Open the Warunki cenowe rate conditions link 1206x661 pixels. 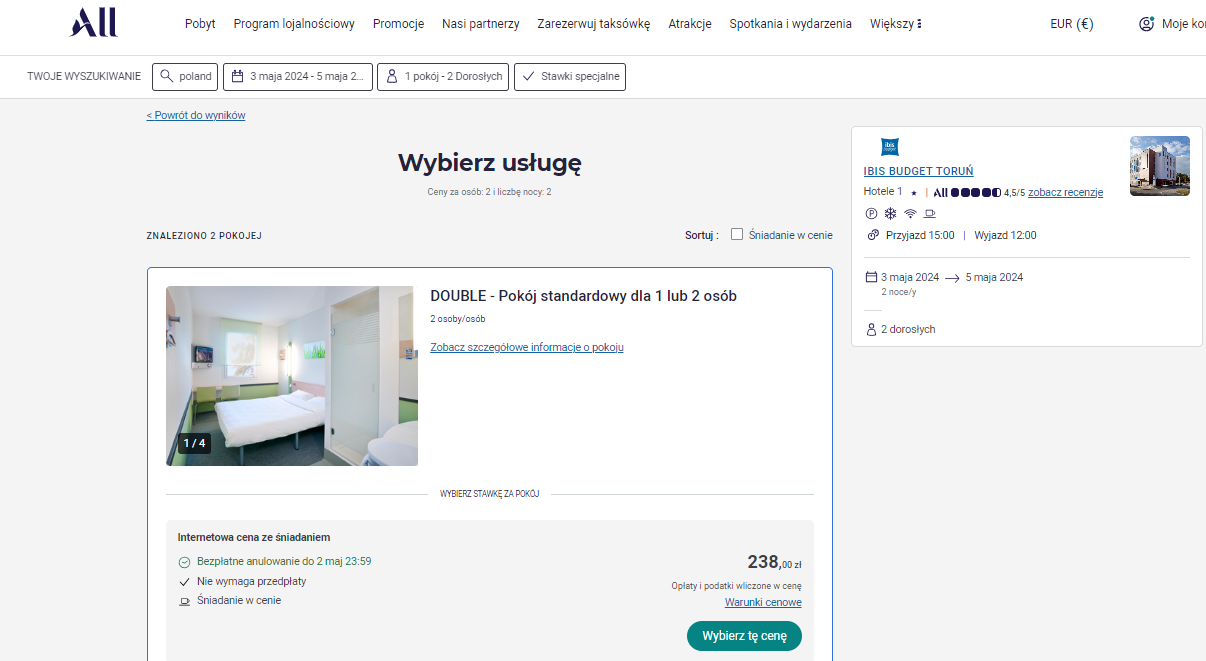763,602
